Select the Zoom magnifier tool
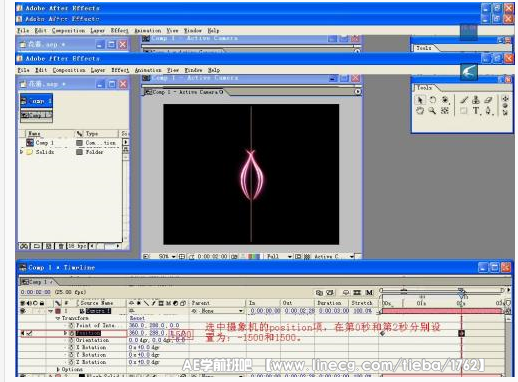The width and height of the screenshot is (518, 382). point(432,111)
